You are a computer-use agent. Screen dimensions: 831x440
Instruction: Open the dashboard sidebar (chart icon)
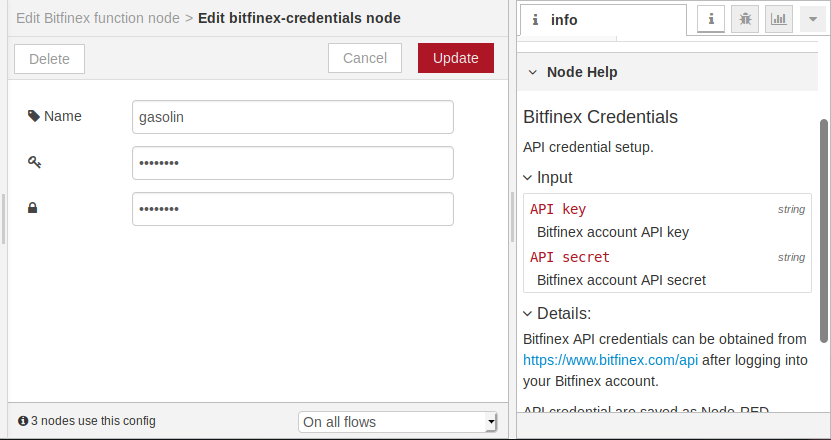778,19
